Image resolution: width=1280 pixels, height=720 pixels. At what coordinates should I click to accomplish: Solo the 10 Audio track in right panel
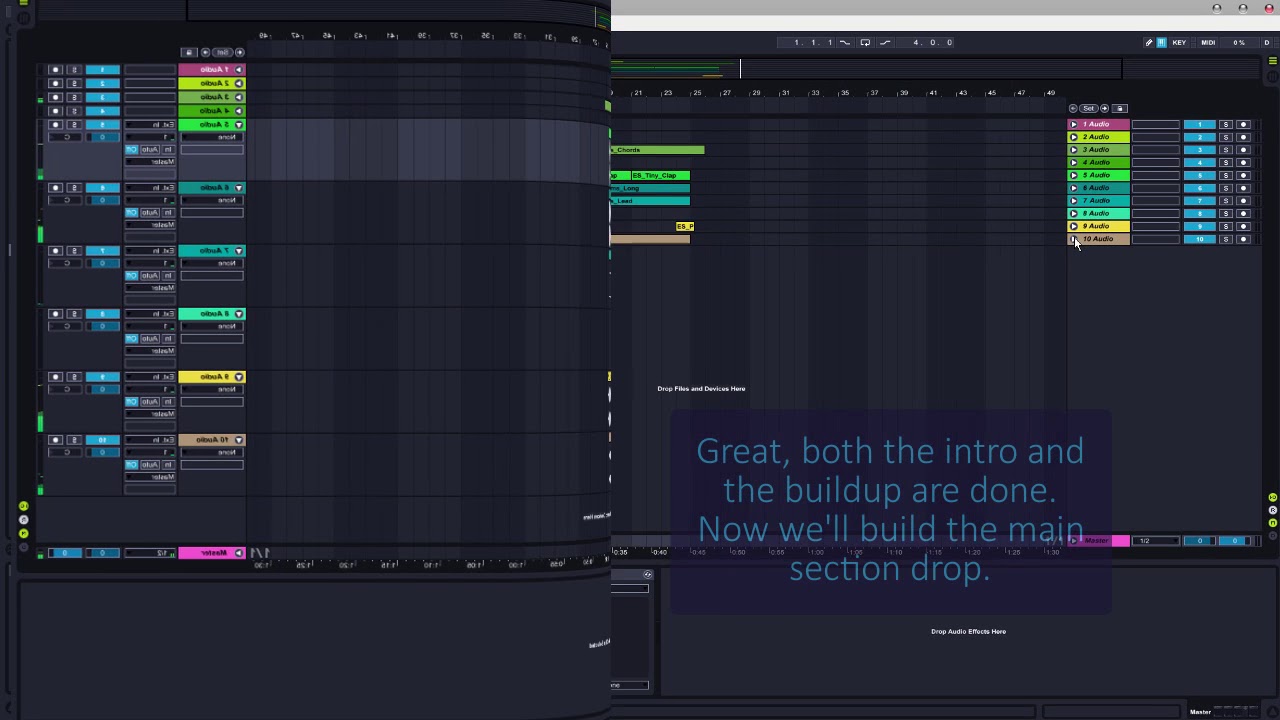(1225, 239)
